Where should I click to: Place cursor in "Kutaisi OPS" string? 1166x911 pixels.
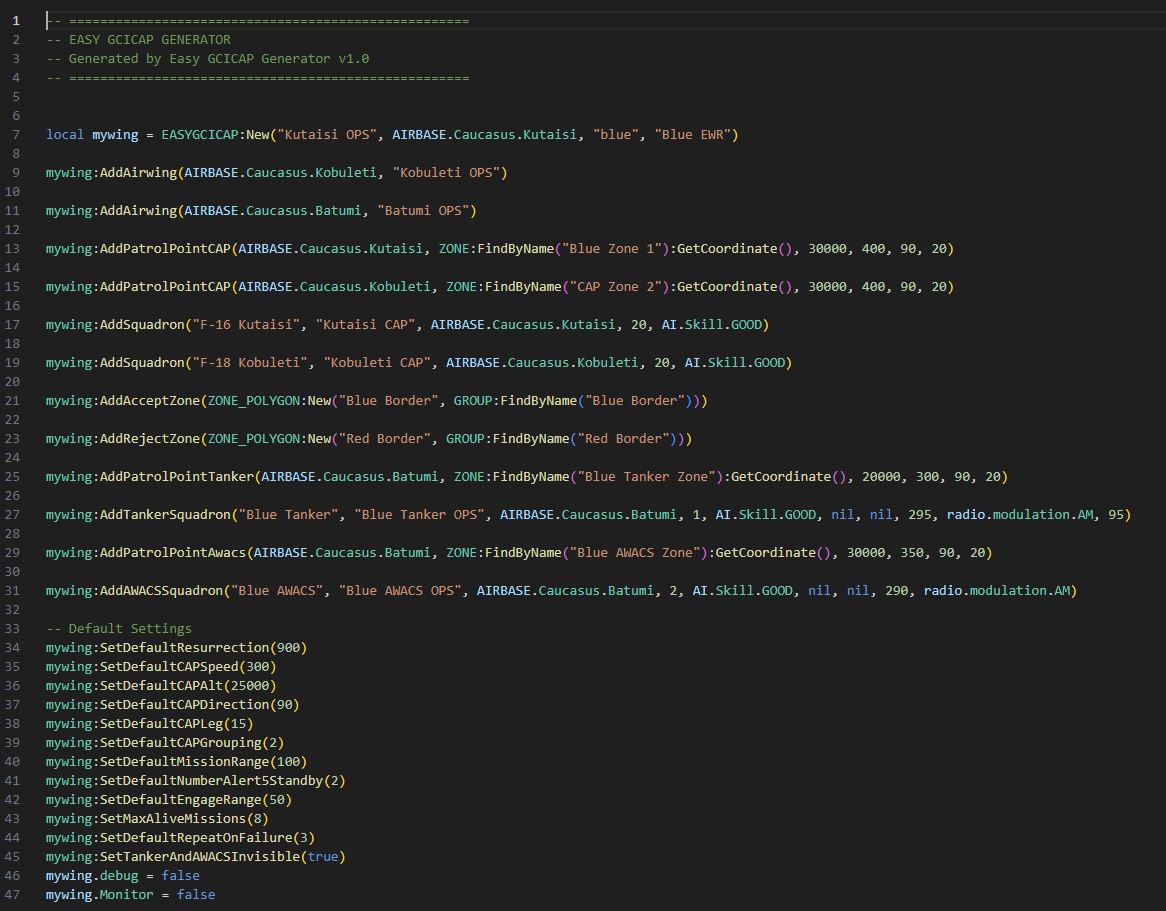329,135
